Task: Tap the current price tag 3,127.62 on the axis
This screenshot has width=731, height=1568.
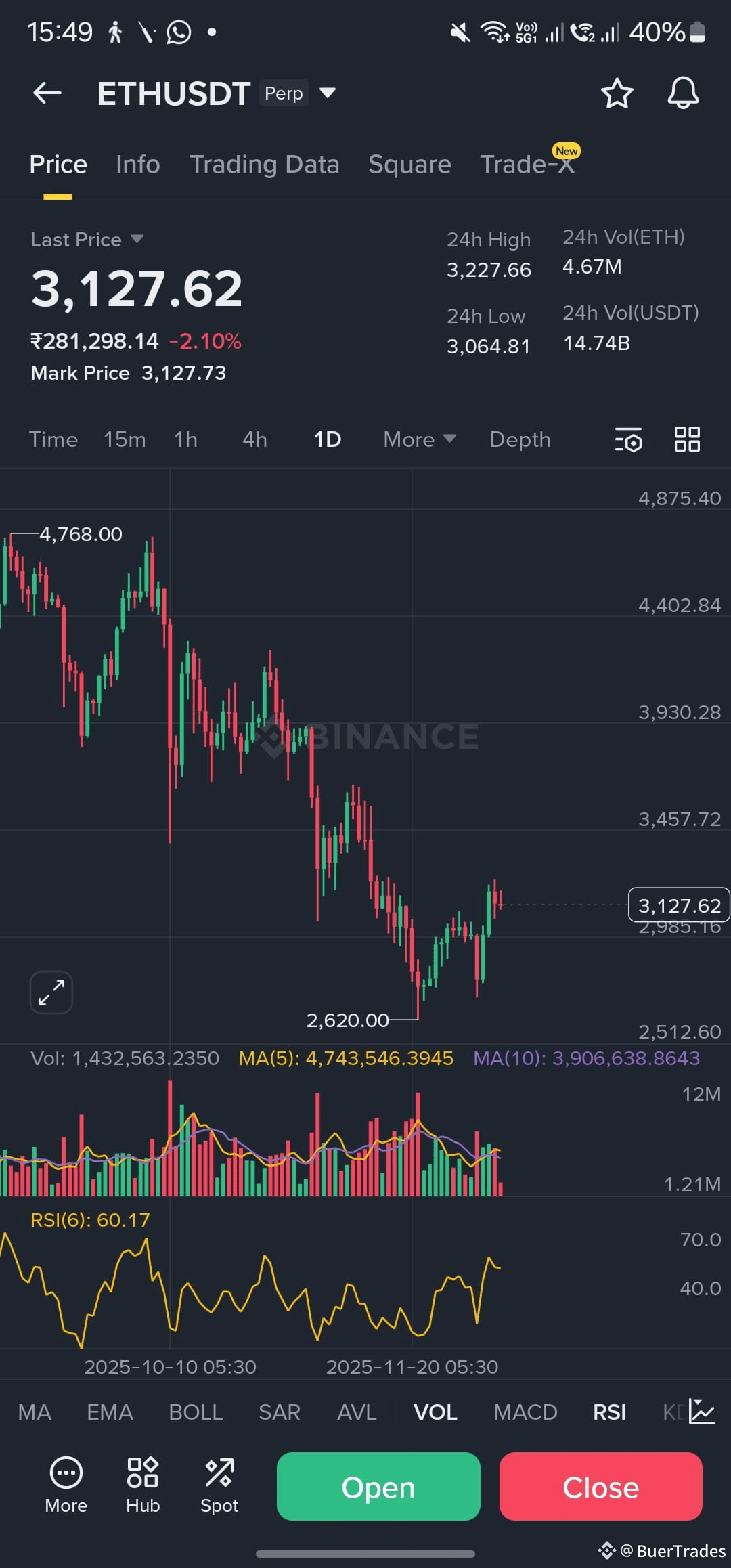Action: coord(679,905)
